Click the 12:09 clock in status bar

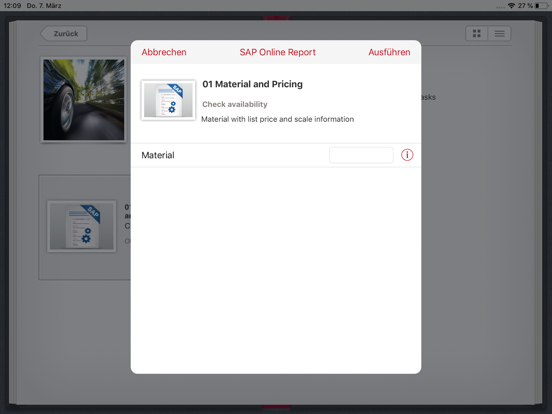[12, 6]
